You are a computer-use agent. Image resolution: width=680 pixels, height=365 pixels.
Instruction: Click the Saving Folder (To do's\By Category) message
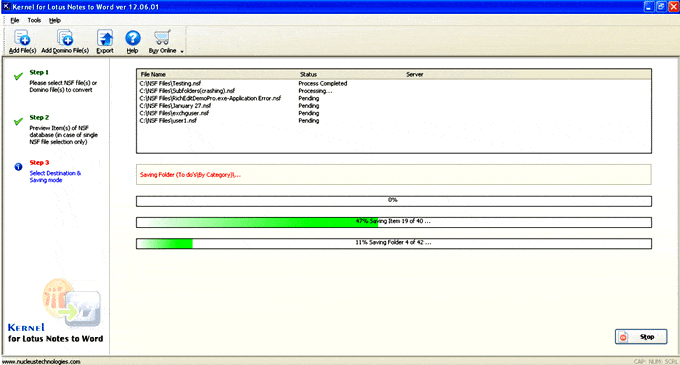click(x=190, y=175)
